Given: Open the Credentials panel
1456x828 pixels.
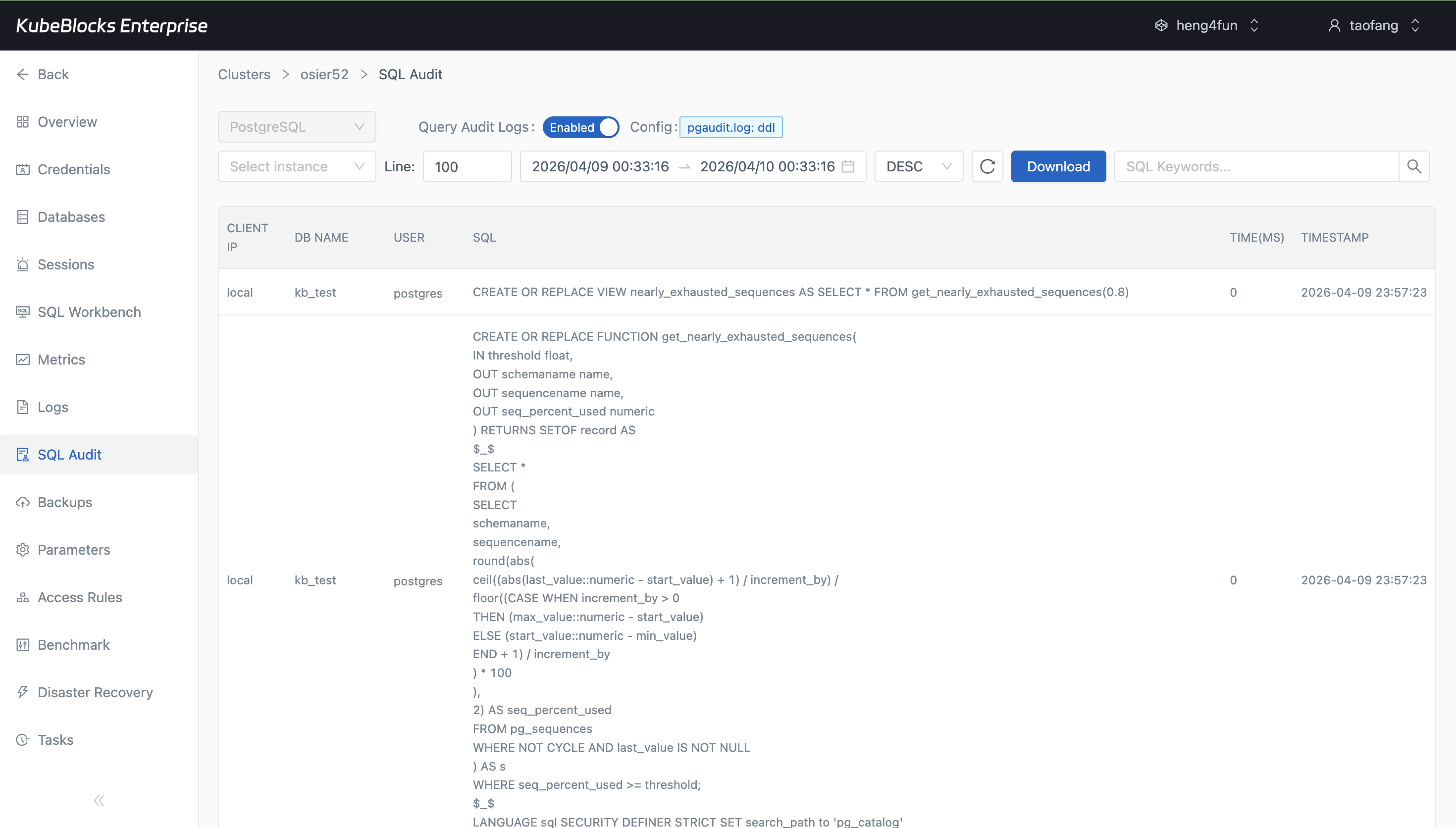Looking at the screenshot, I should tap(73, 169).
